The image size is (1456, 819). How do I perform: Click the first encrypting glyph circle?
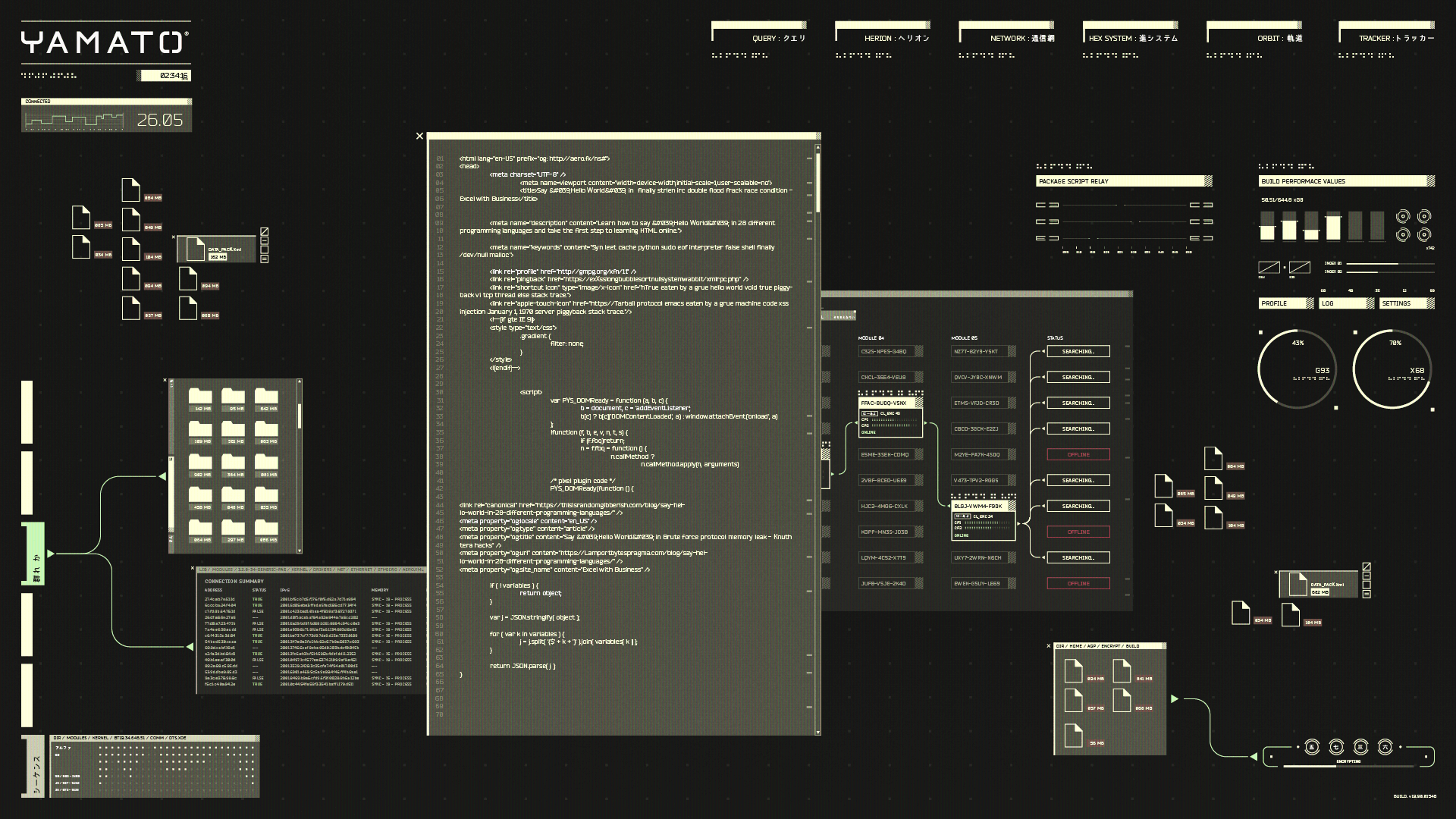click(1312, 747)
